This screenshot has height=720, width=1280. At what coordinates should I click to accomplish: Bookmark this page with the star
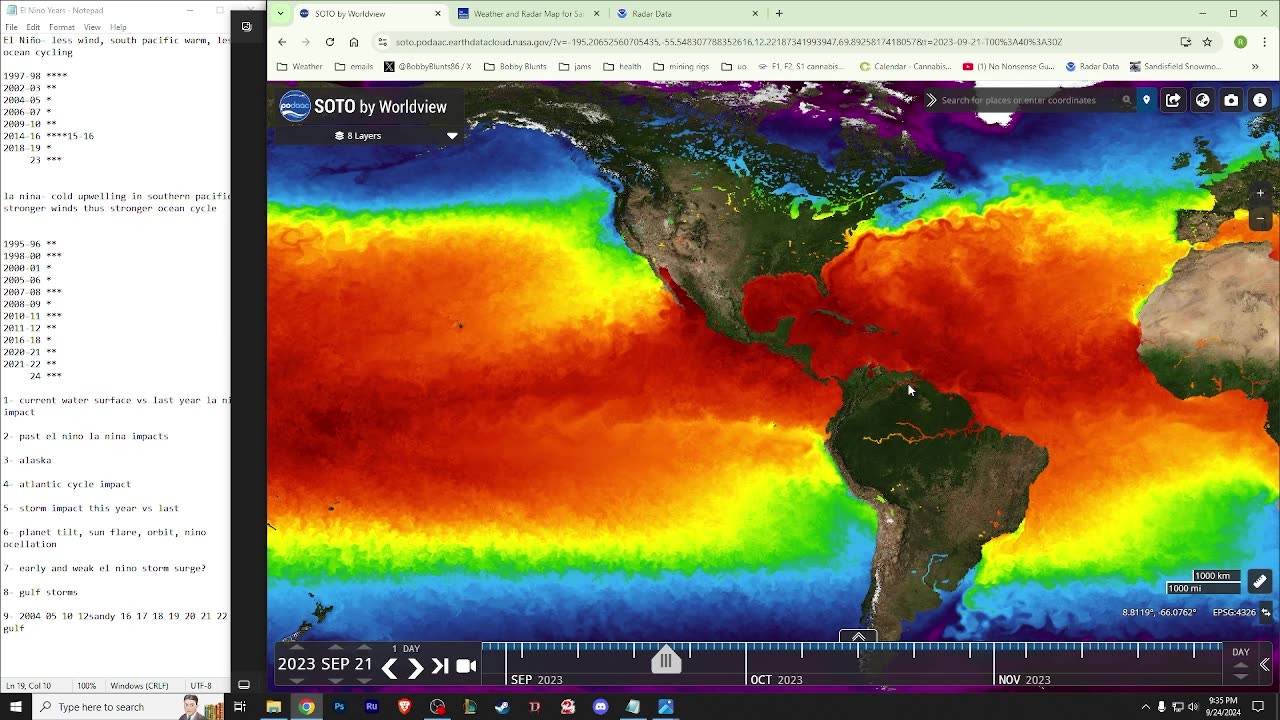point(1207,42)
